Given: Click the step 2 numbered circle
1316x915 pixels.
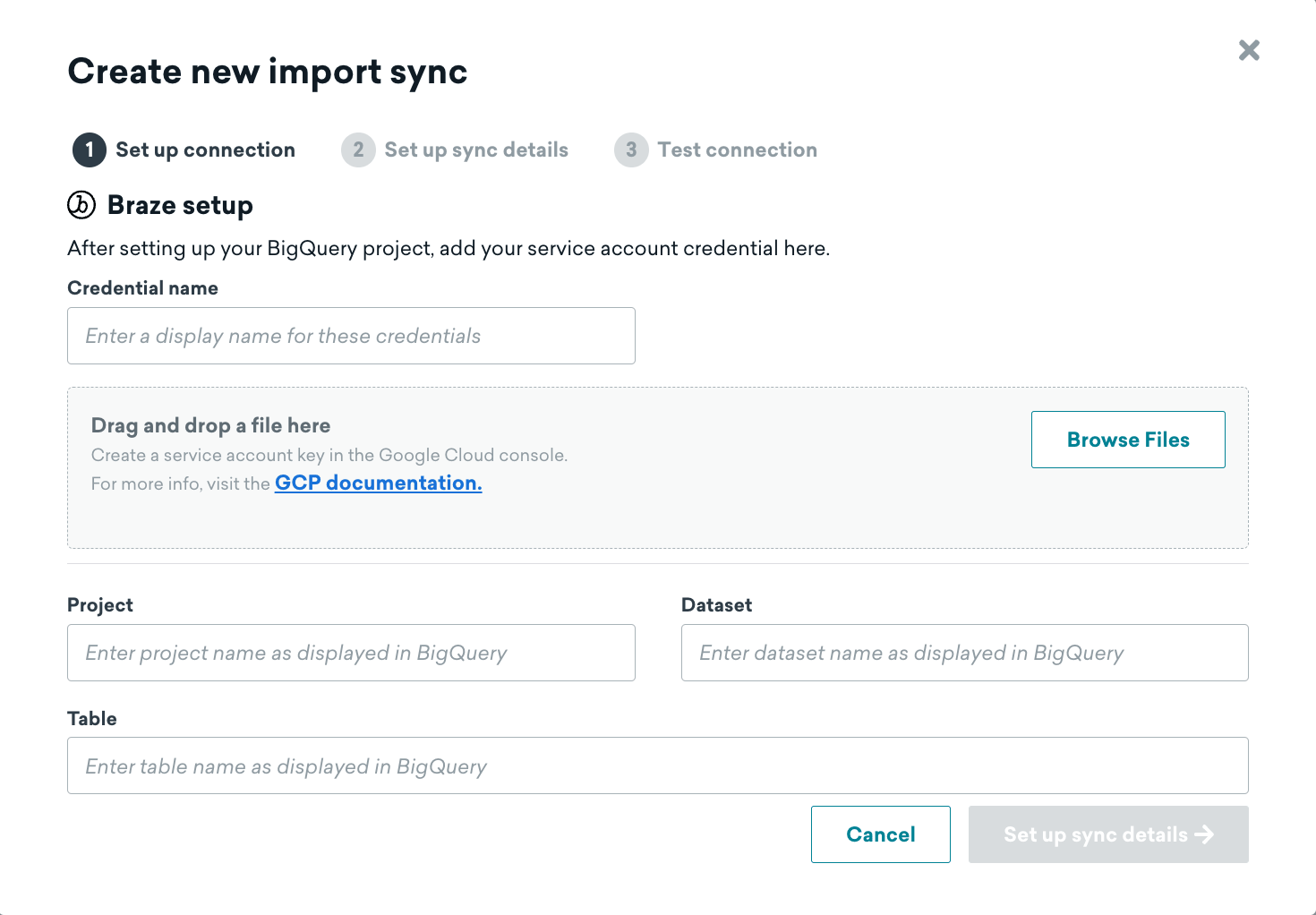Looking at the screenshot, I should [x=358, y=150].
